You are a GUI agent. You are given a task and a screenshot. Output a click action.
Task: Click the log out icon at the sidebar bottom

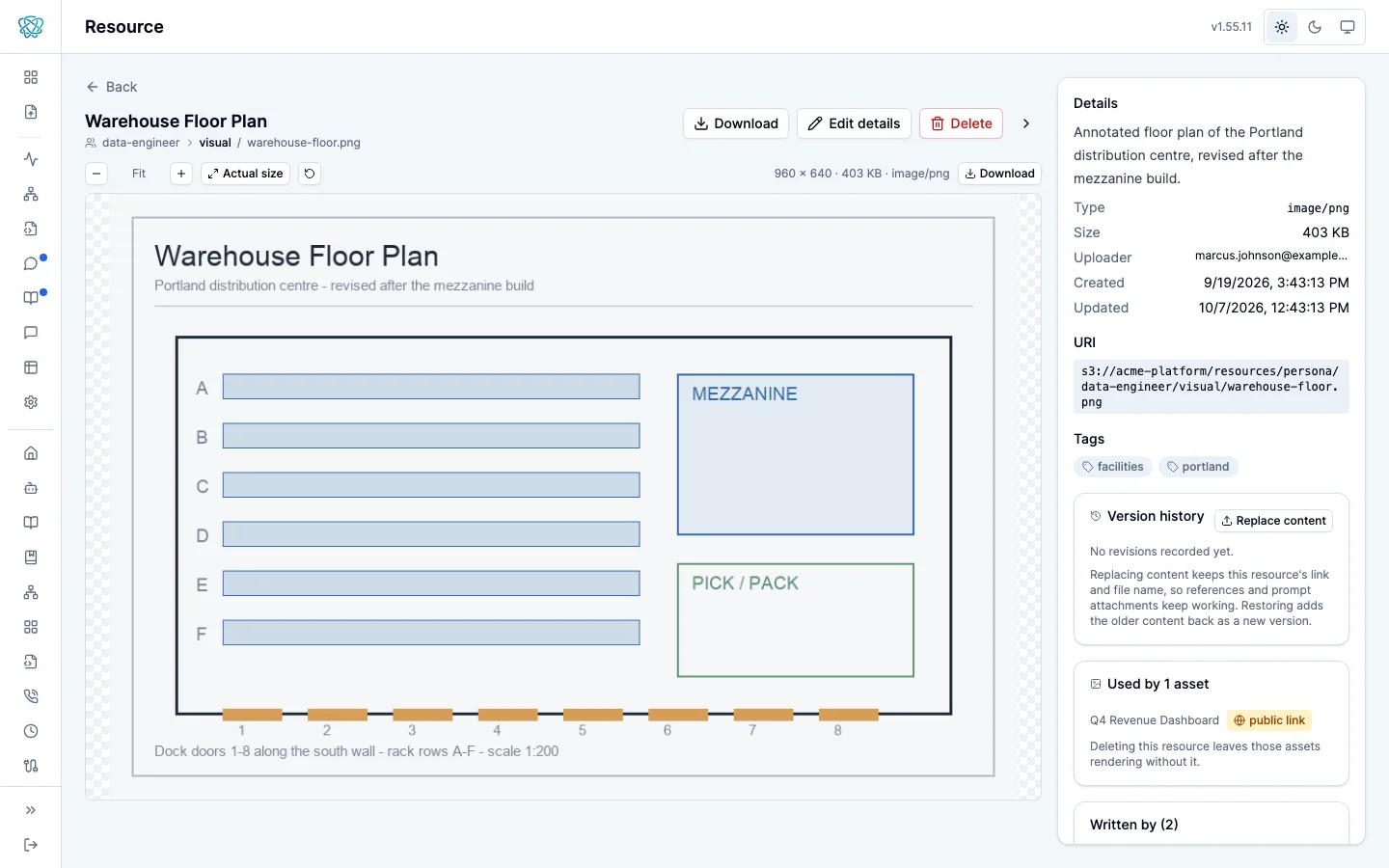point(31,845)
